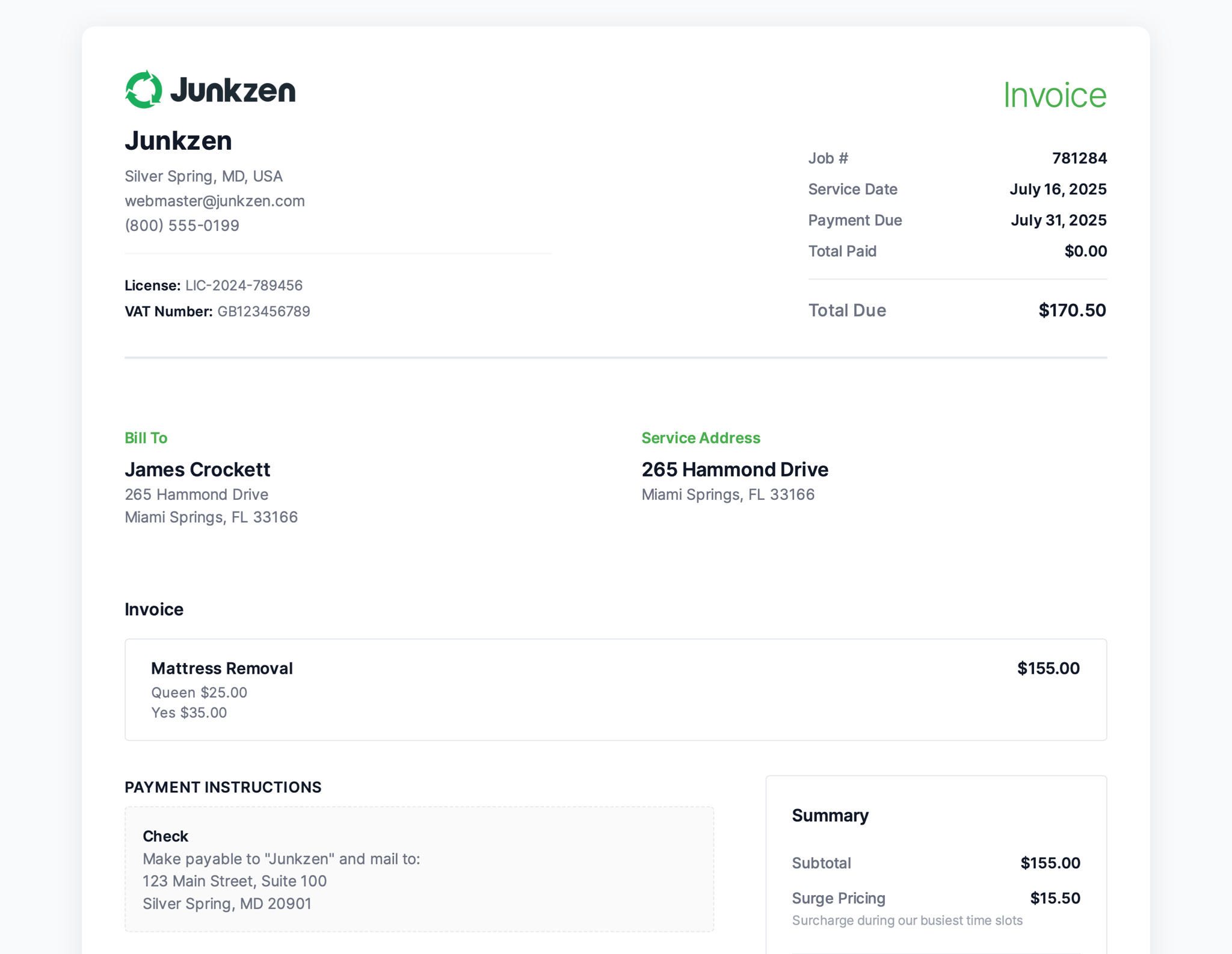
Task: Click the $155.00 Mattress Removal price
Action: (1048, 668)
